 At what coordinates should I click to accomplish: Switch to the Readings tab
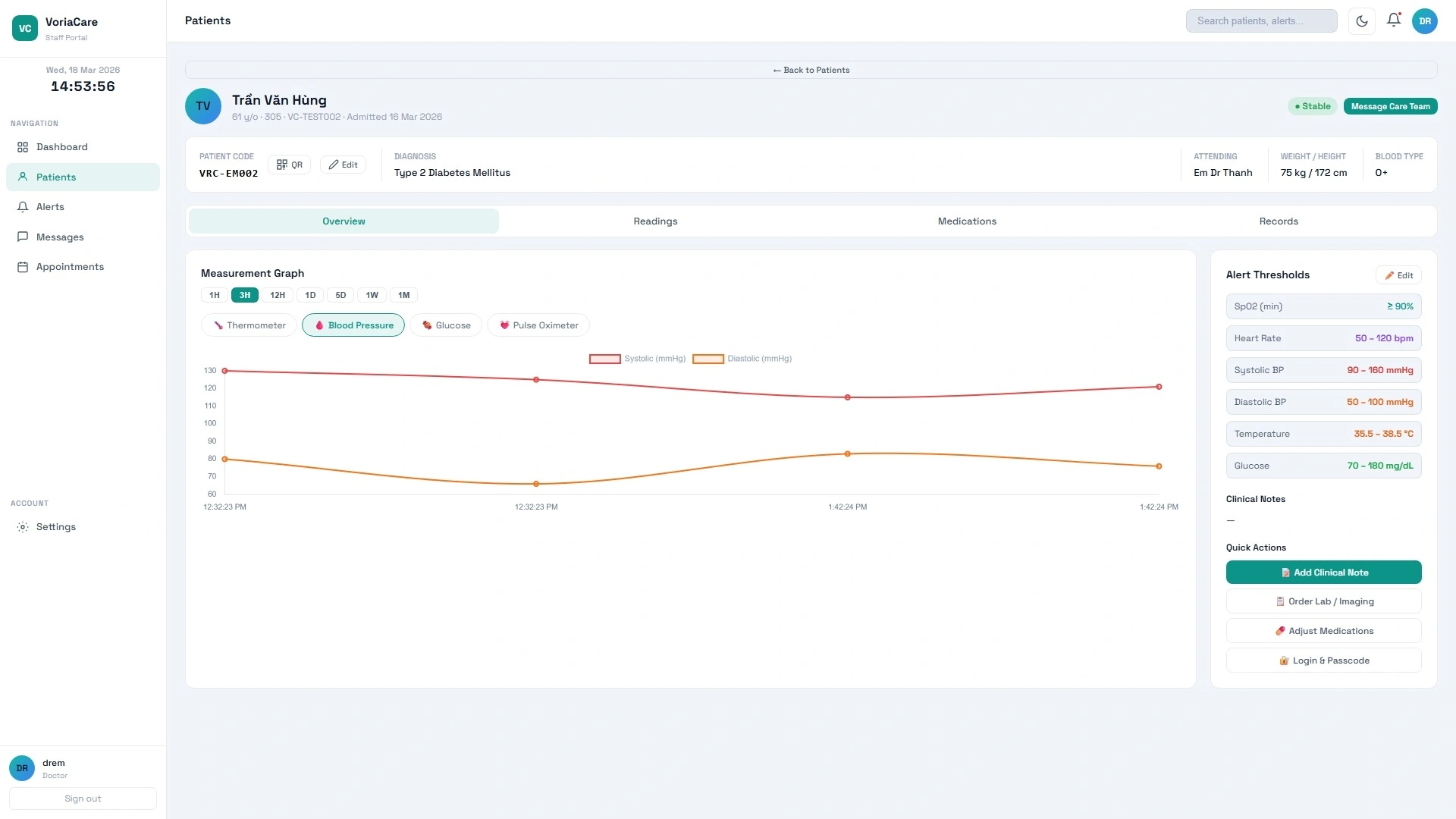point(655,221)
